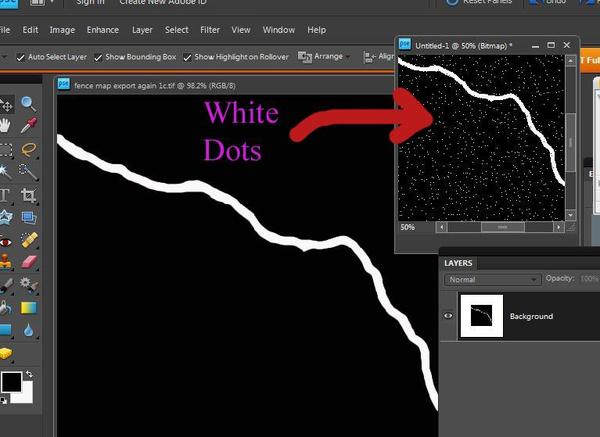This screenshot has height=437, width=600.
Task: Select the Crop tool
Action: coord(29,195)
